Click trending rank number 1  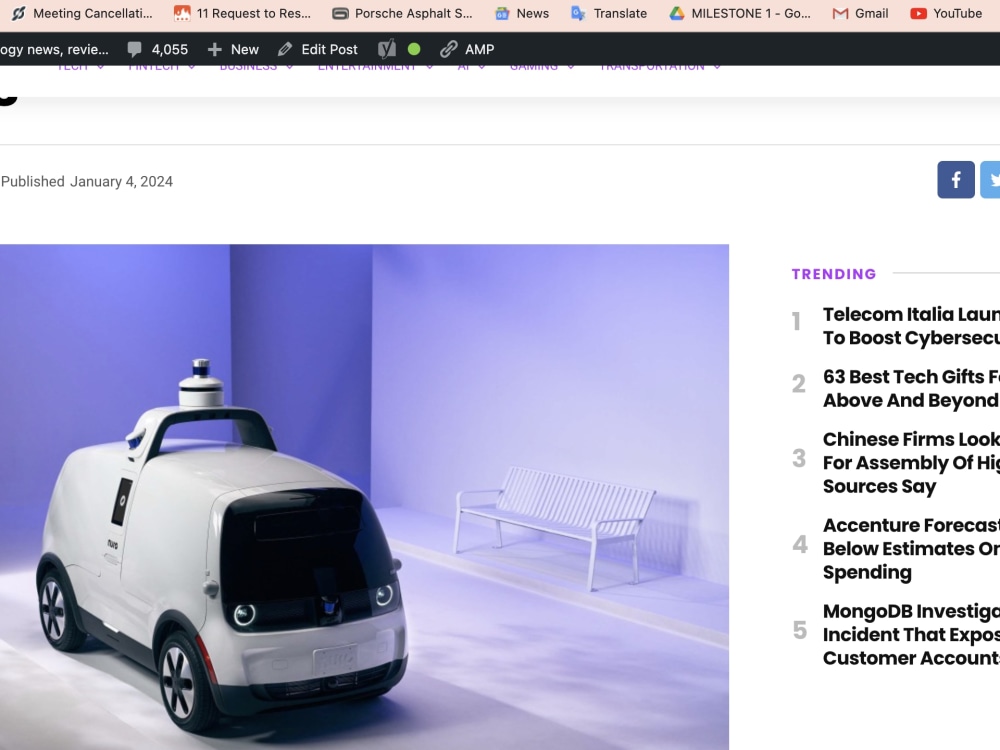[x=797, y=321]
